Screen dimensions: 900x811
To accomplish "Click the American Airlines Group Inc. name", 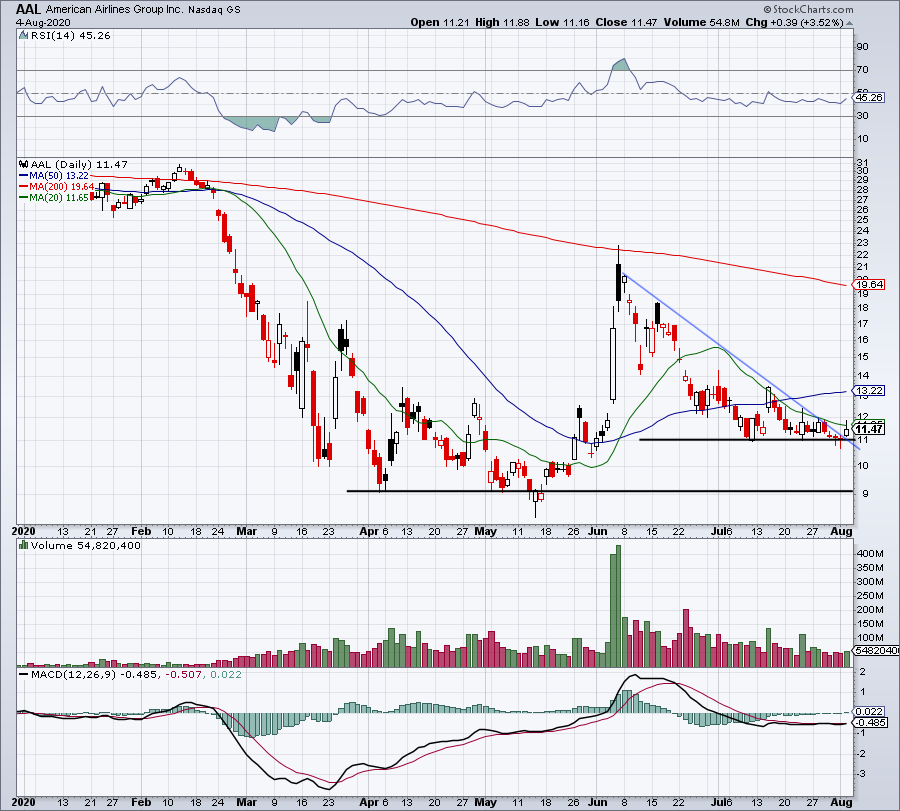I will (114, 10).
